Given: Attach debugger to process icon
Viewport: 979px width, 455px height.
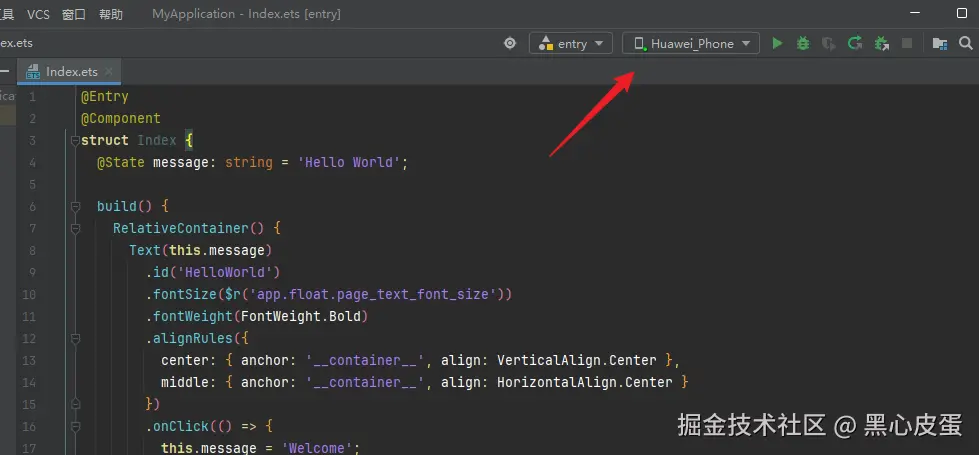Looking at the screenshot, I should [x=881, y=44].
